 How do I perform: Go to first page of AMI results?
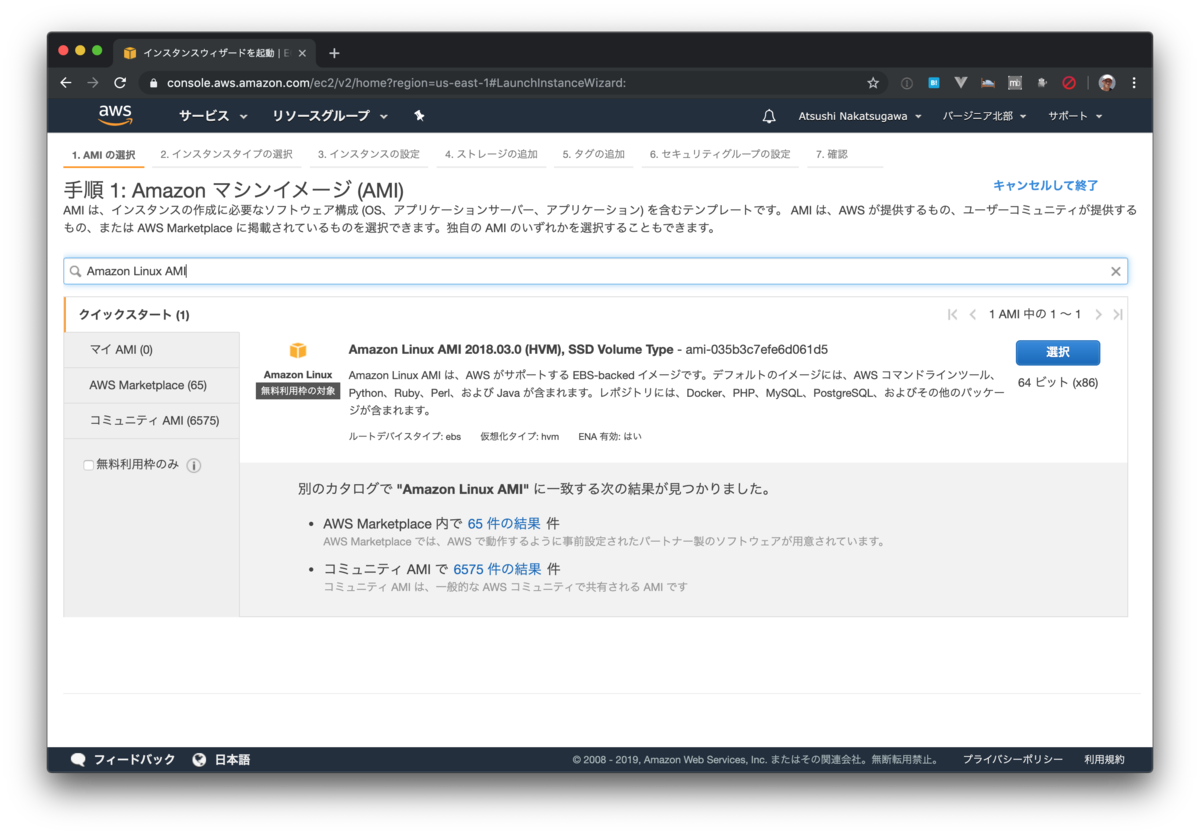click(x=953, y=314)
